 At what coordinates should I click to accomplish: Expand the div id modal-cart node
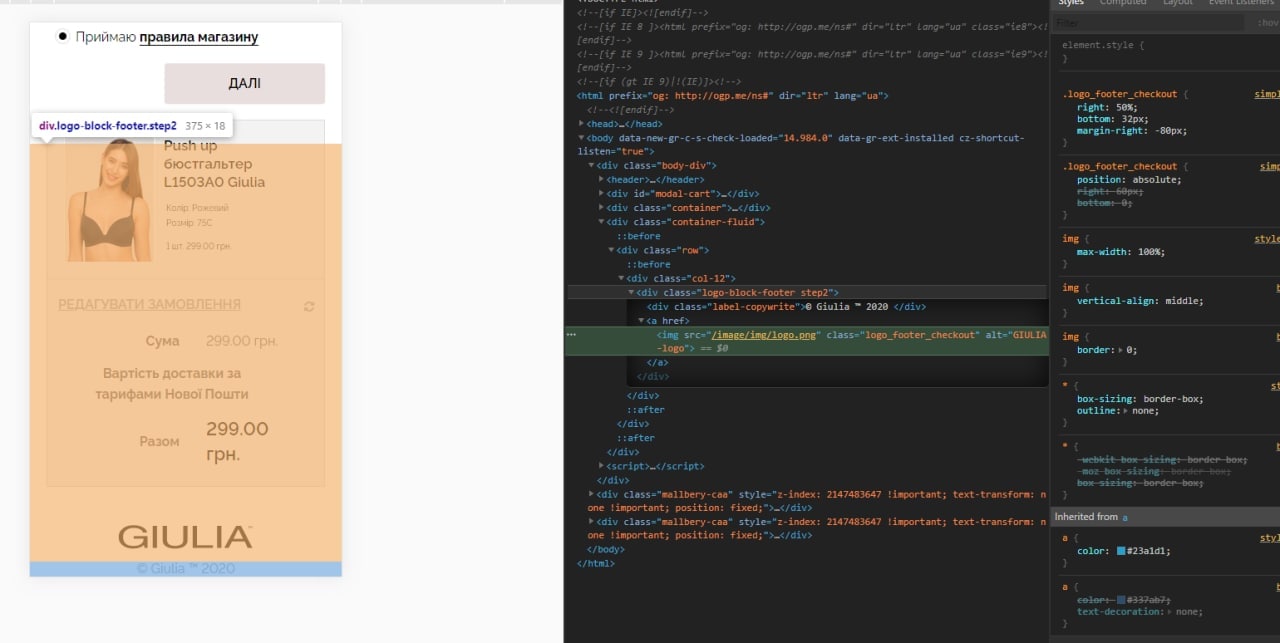point(602,194)
